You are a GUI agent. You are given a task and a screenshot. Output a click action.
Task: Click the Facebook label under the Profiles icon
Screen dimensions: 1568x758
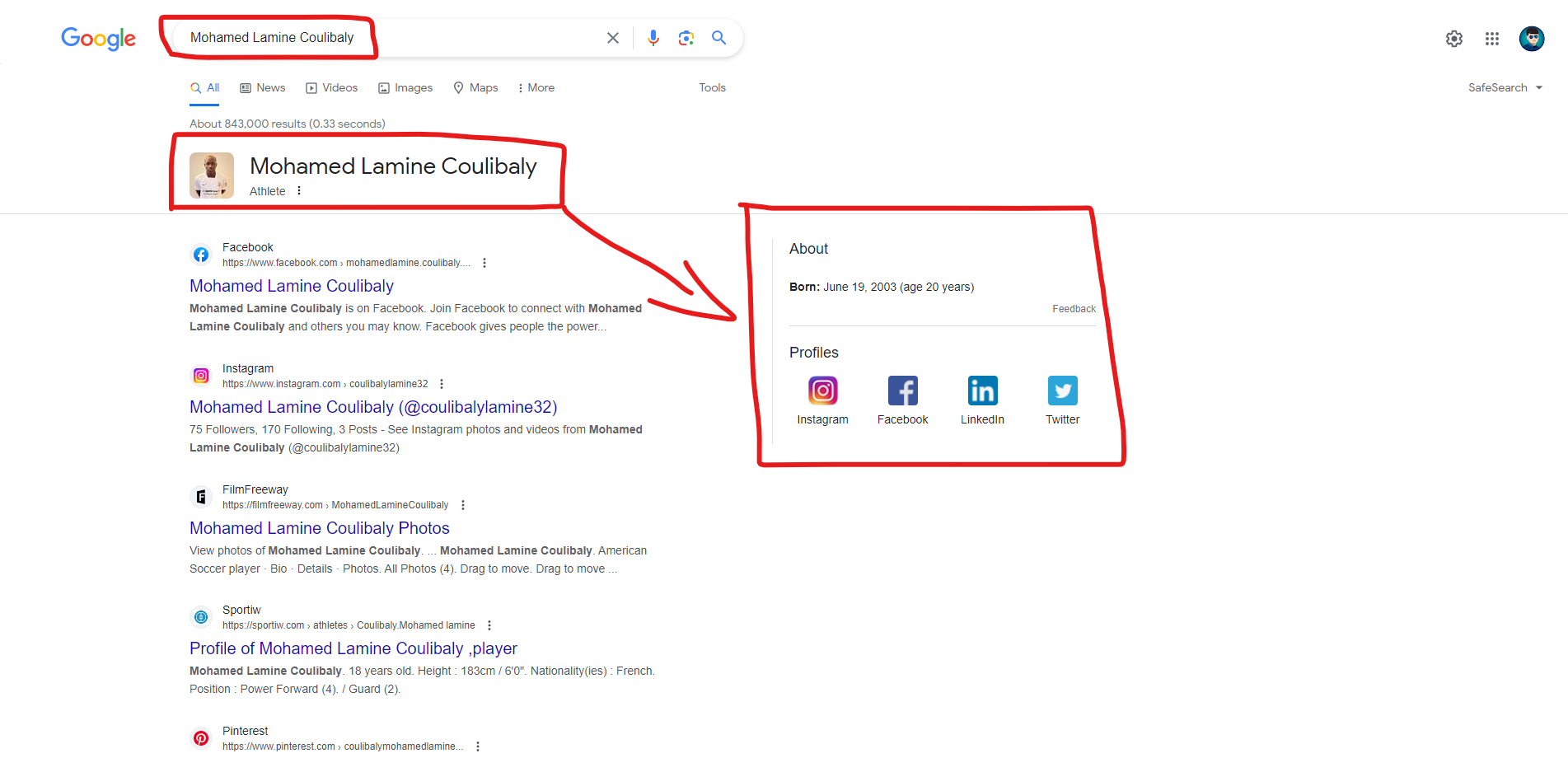pos(902,419)
